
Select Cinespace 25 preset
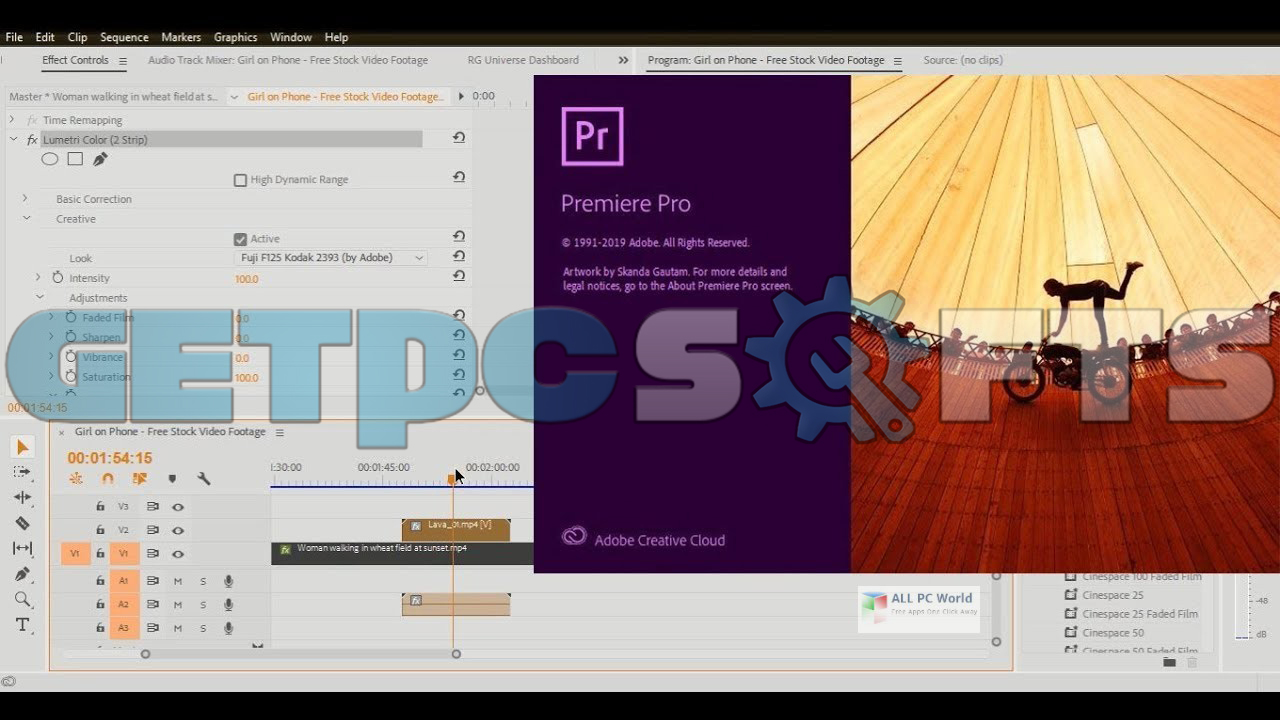pos(1112,595)
